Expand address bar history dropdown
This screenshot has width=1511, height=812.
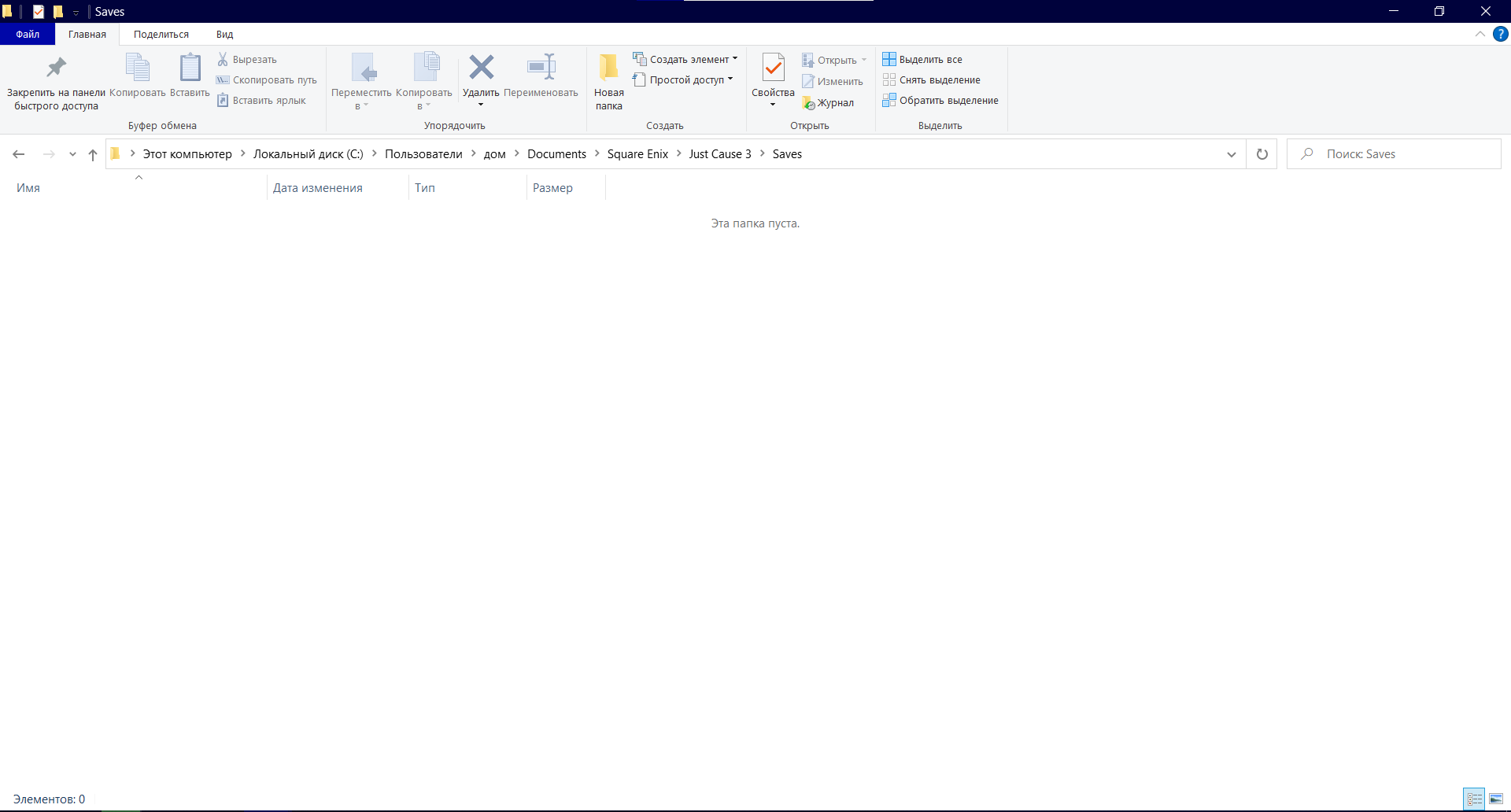1231,154
